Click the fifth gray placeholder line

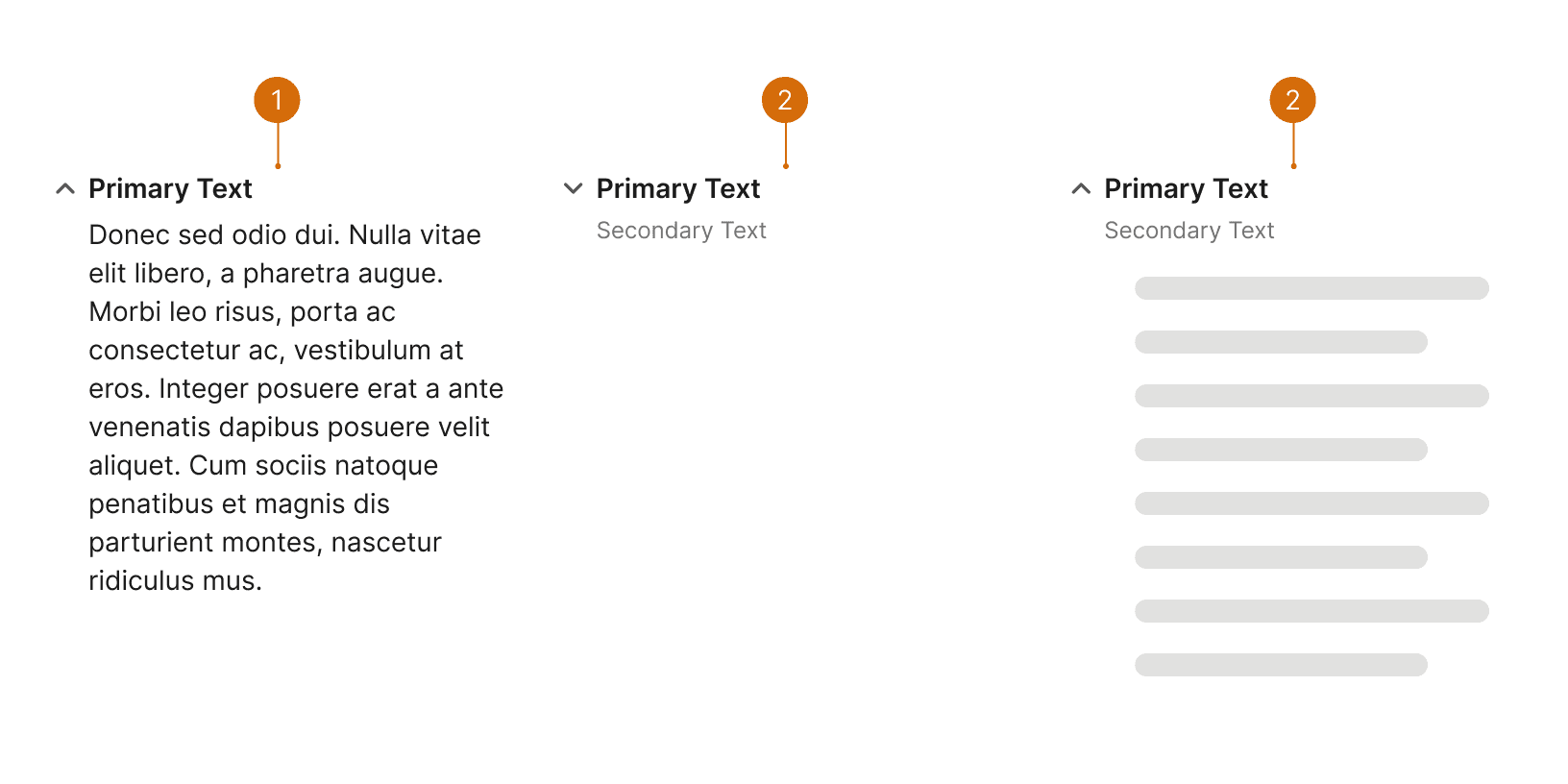(1311, 503)
